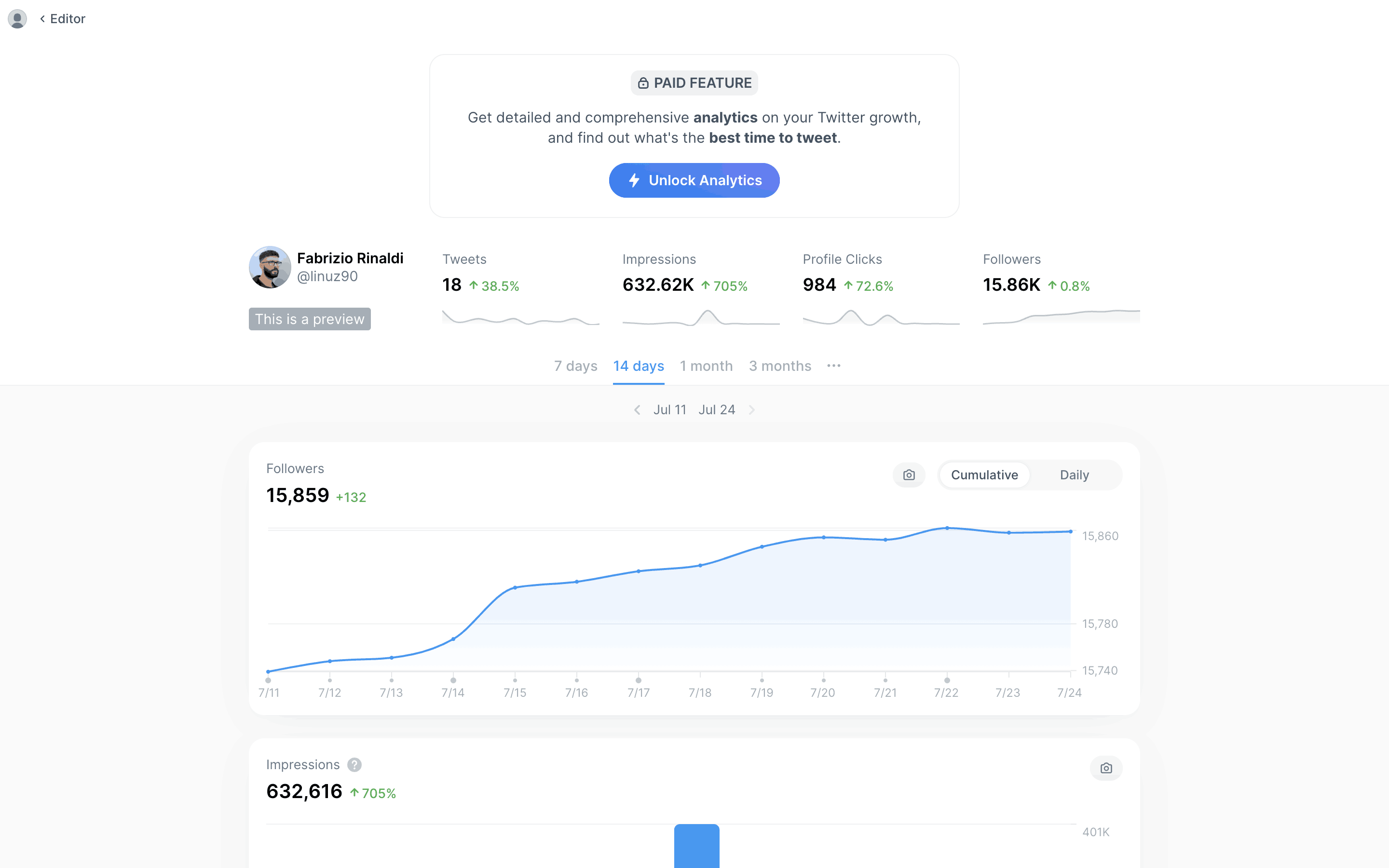Click the Impressions help question mark icon
Screen dimensions: 1389x868
pos(354,765)
